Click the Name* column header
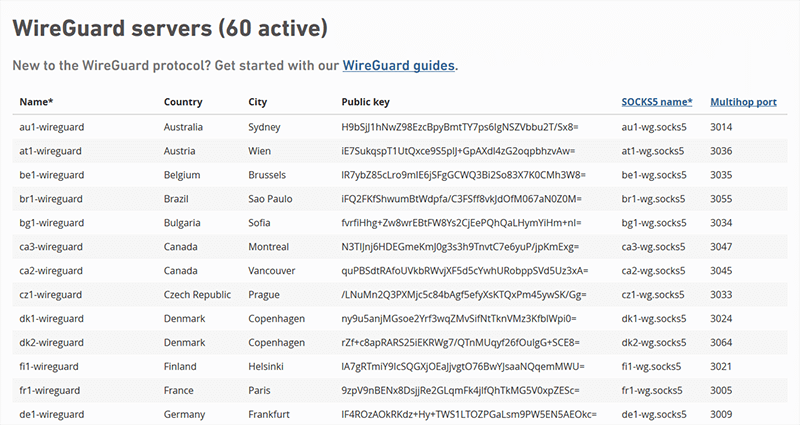 [36, 102]
